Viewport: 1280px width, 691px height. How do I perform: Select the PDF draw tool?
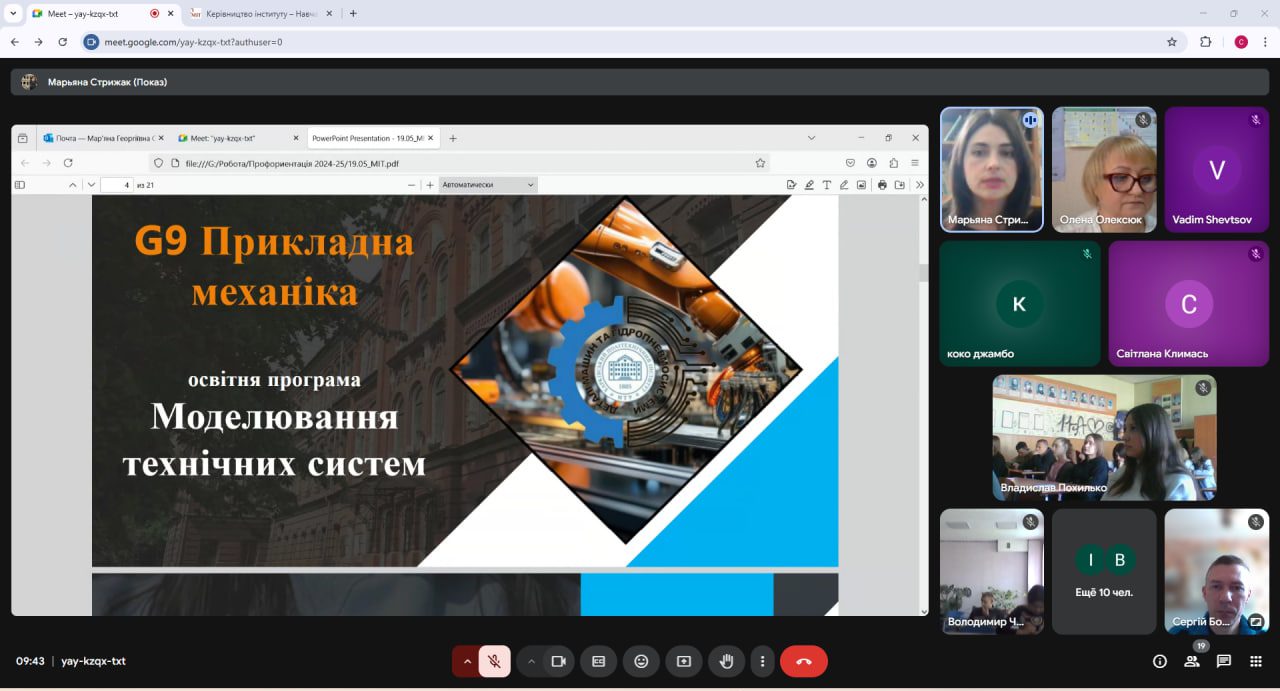click(844, 185)
